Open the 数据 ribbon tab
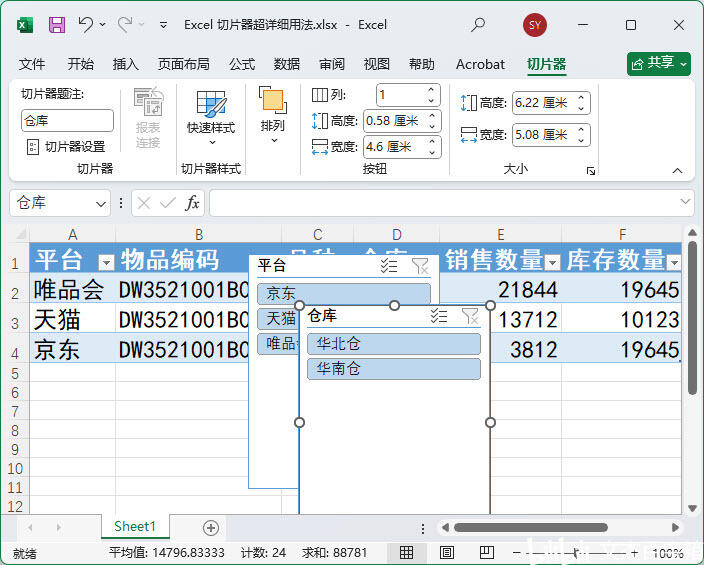Viewport: 704px width, 565px height. coord(287,64)
